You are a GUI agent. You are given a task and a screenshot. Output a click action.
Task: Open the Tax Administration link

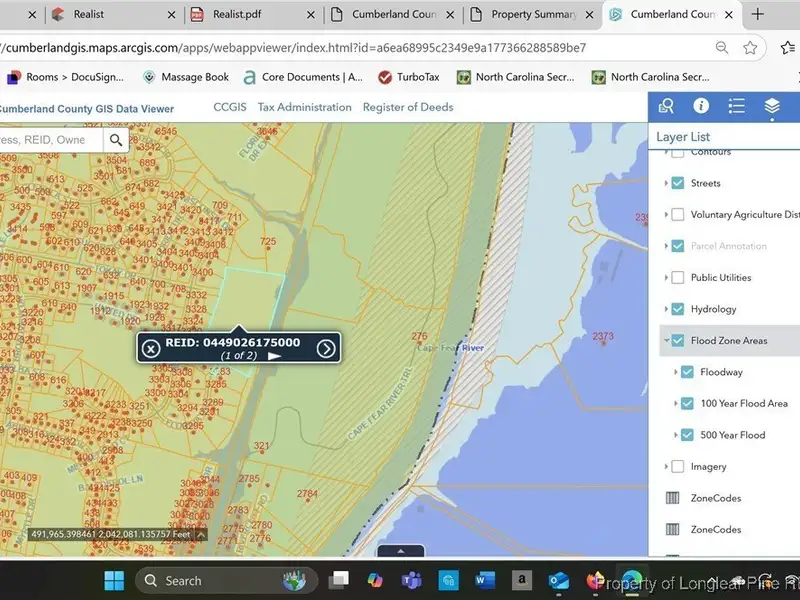(304, 107)
